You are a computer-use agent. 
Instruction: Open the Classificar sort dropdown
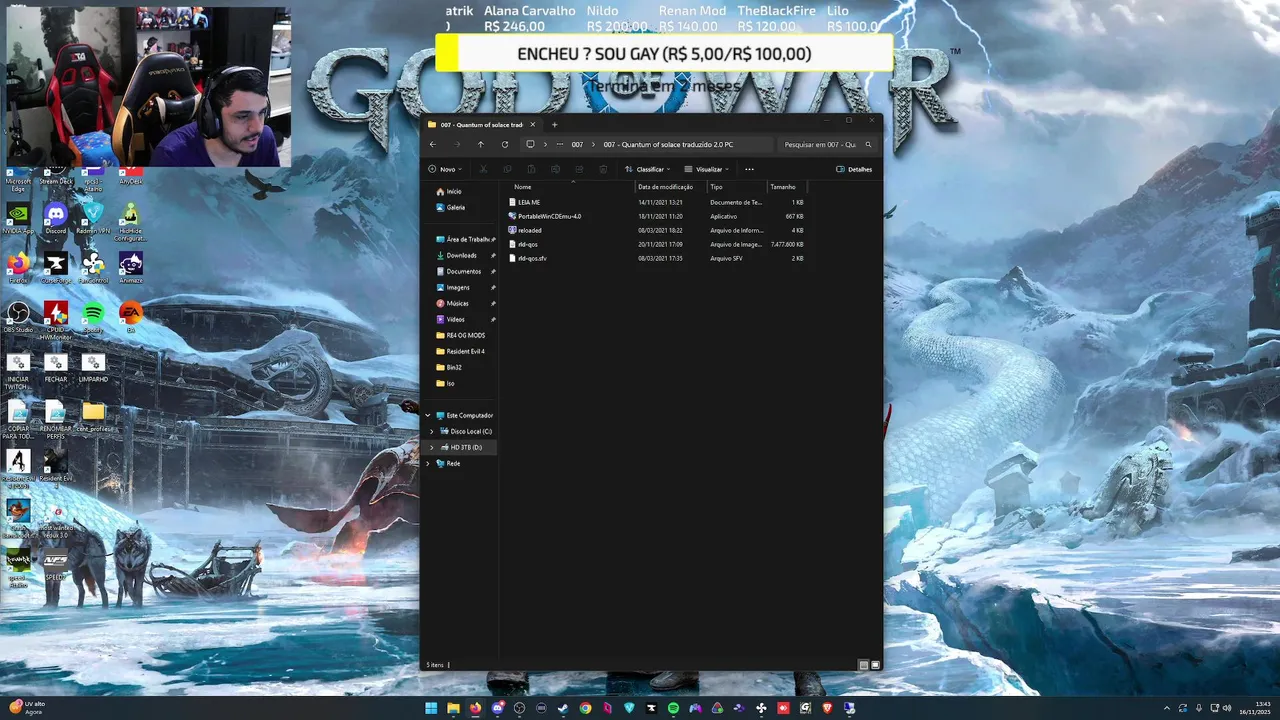click(x=647, y=169)
